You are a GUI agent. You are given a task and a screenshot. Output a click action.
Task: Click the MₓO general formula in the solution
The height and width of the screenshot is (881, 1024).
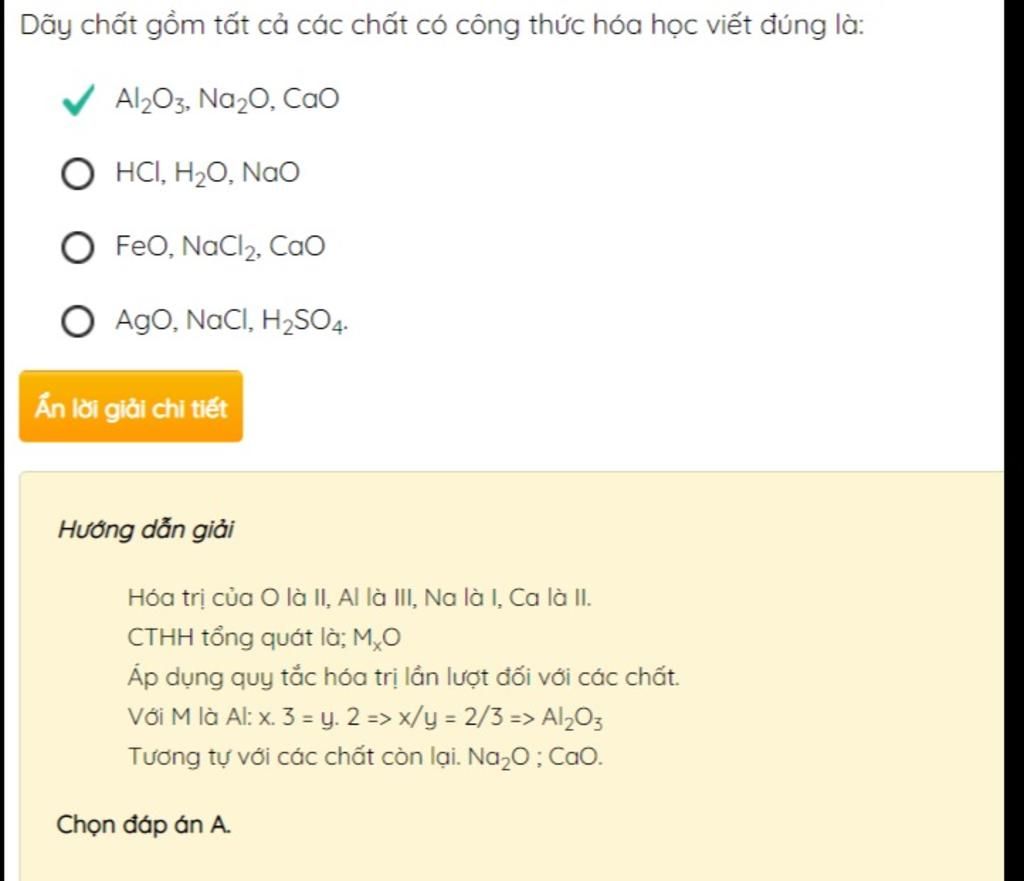point(377,639)
